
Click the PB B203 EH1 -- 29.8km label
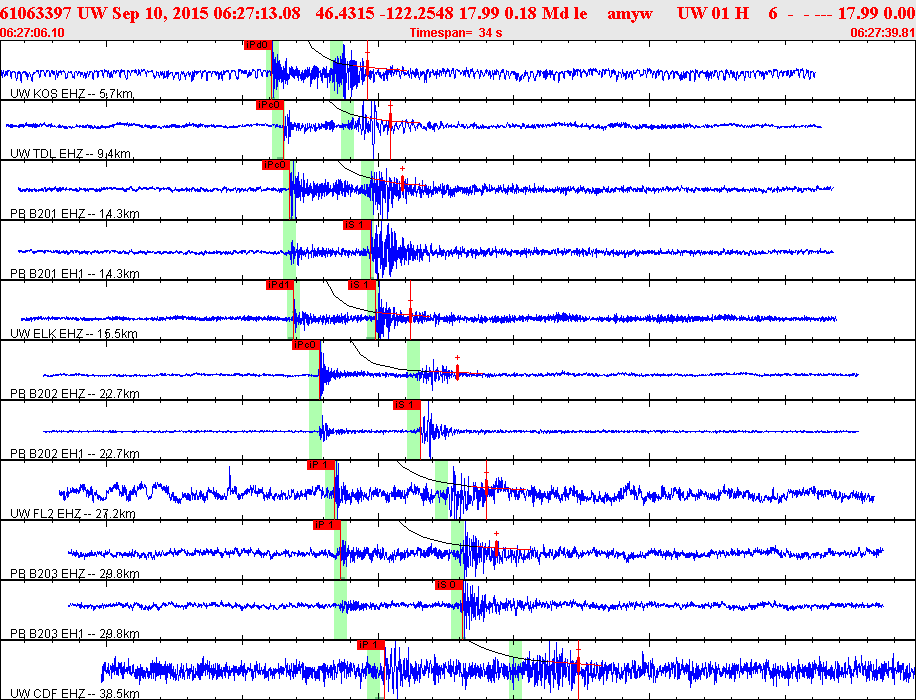[x=75, y=633]
